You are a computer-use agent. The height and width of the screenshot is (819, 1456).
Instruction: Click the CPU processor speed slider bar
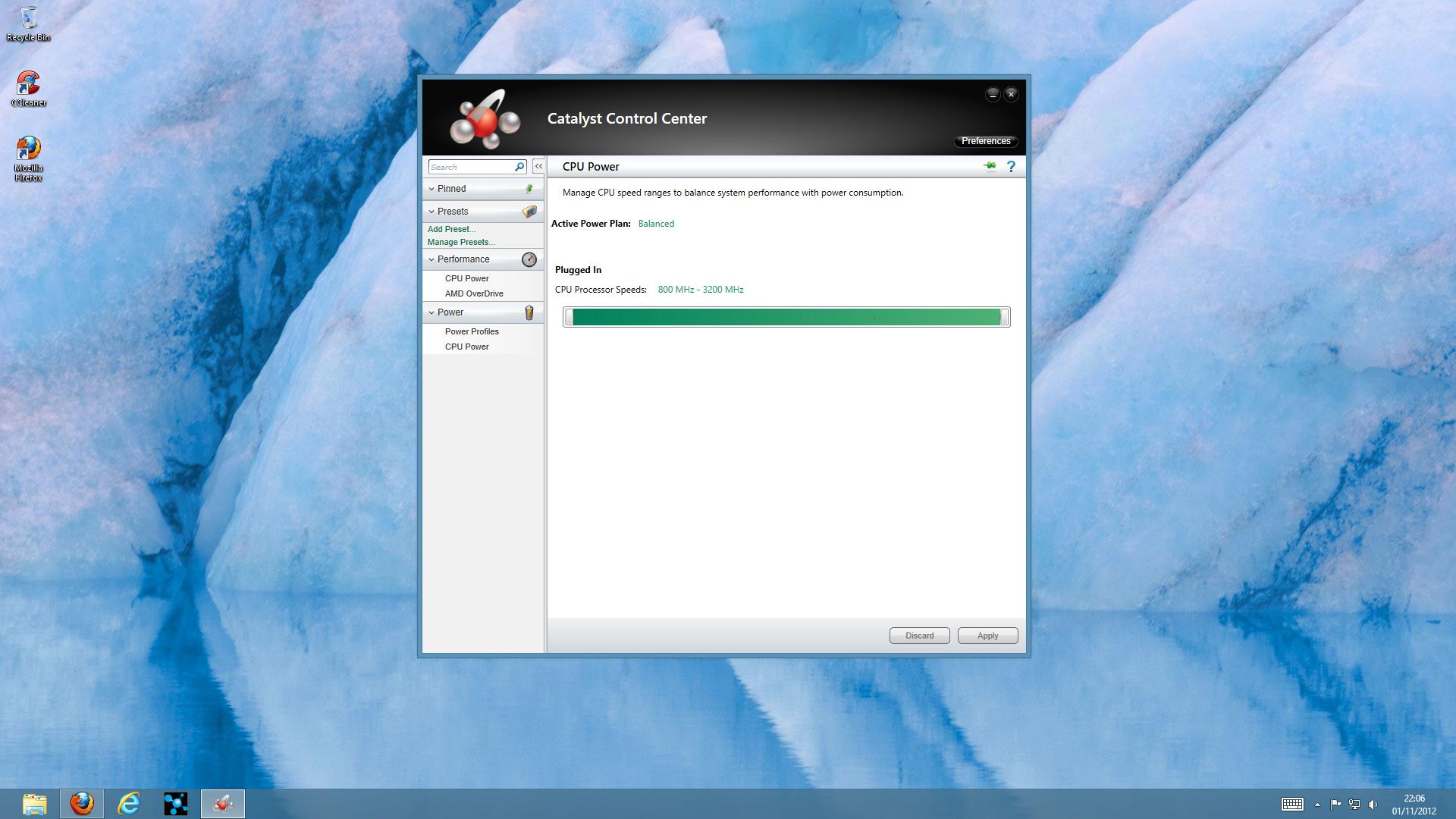coord(786,317)
